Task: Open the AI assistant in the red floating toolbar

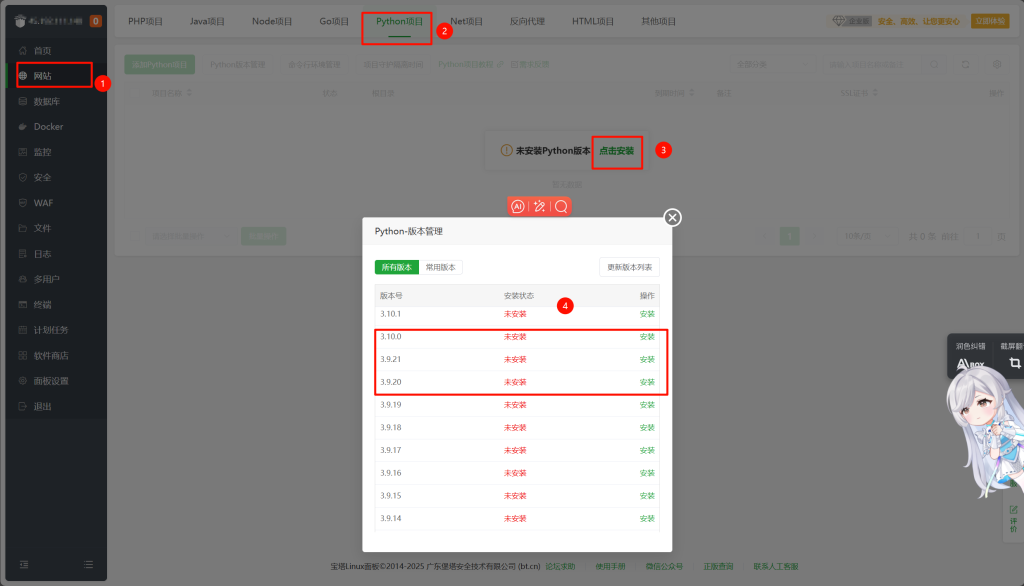Action: pyautogui.click(x=517, y=204)
